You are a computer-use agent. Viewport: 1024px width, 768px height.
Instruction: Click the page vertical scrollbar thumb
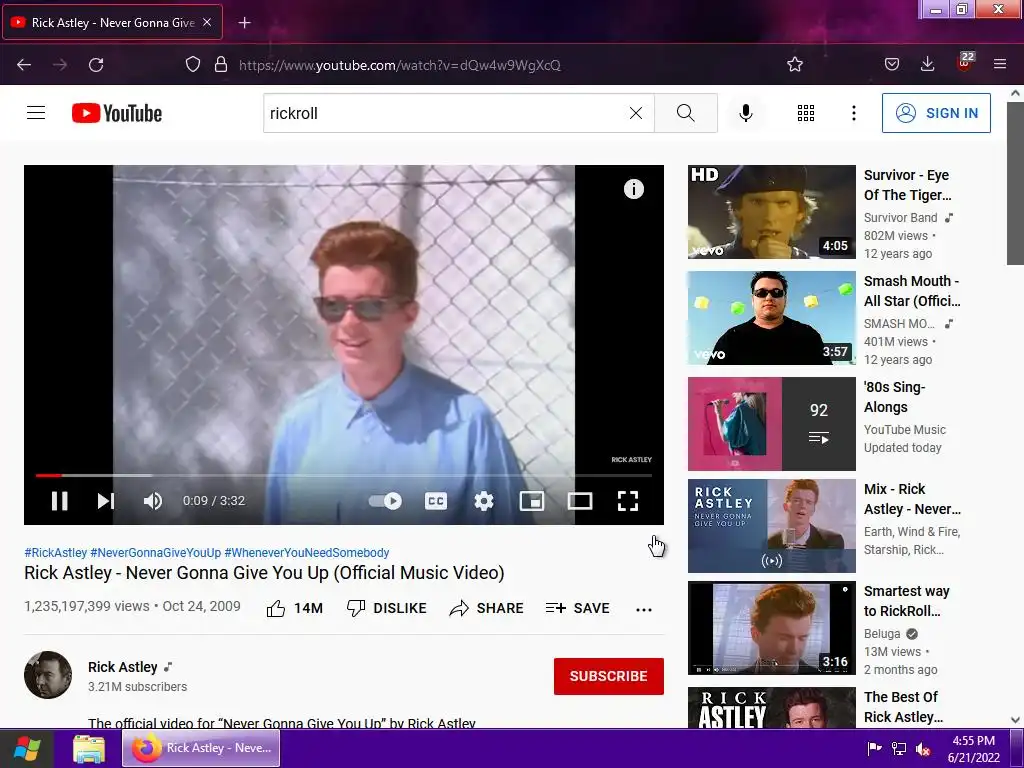[1015, 184]
